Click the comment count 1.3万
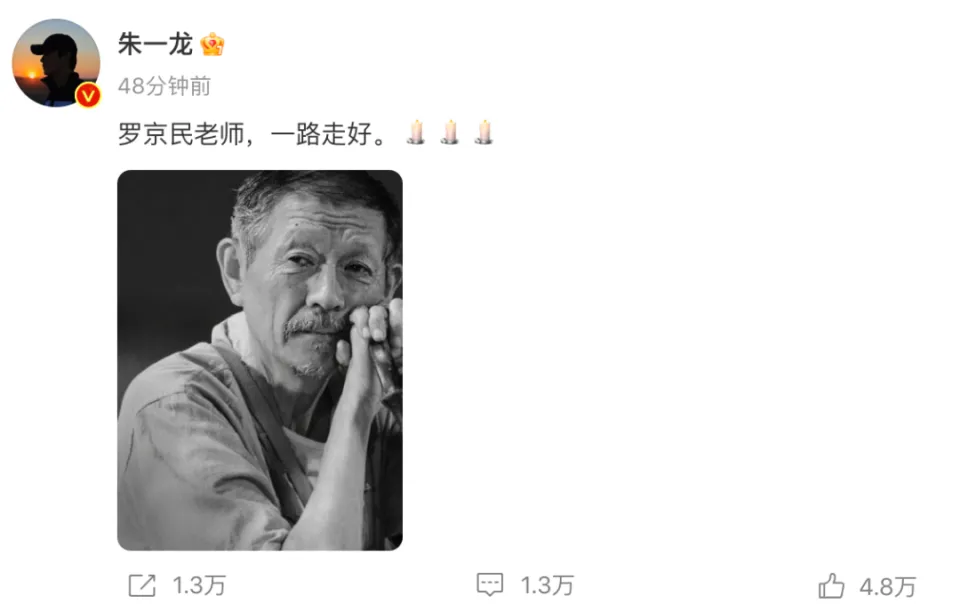 pos(547,586)
